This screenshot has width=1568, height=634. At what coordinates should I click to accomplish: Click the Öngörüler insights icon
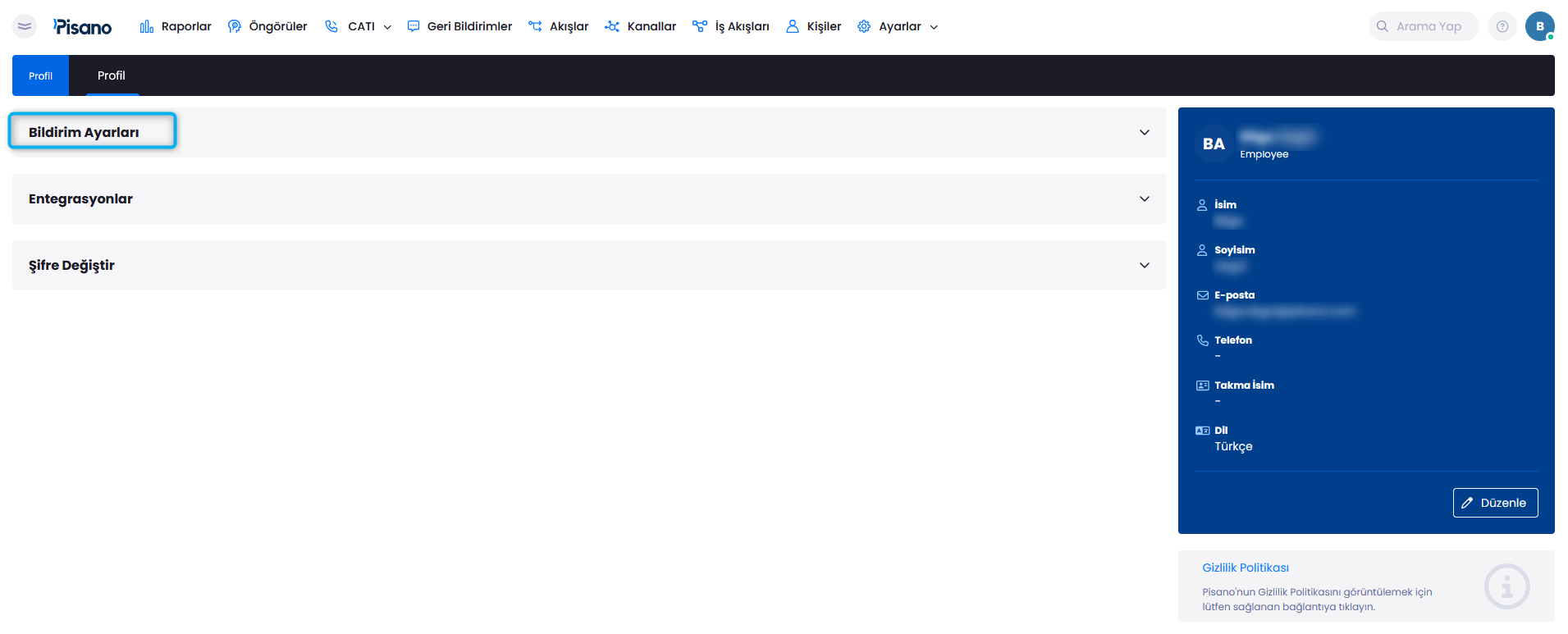pyautogui.click(x=235, y=26)
